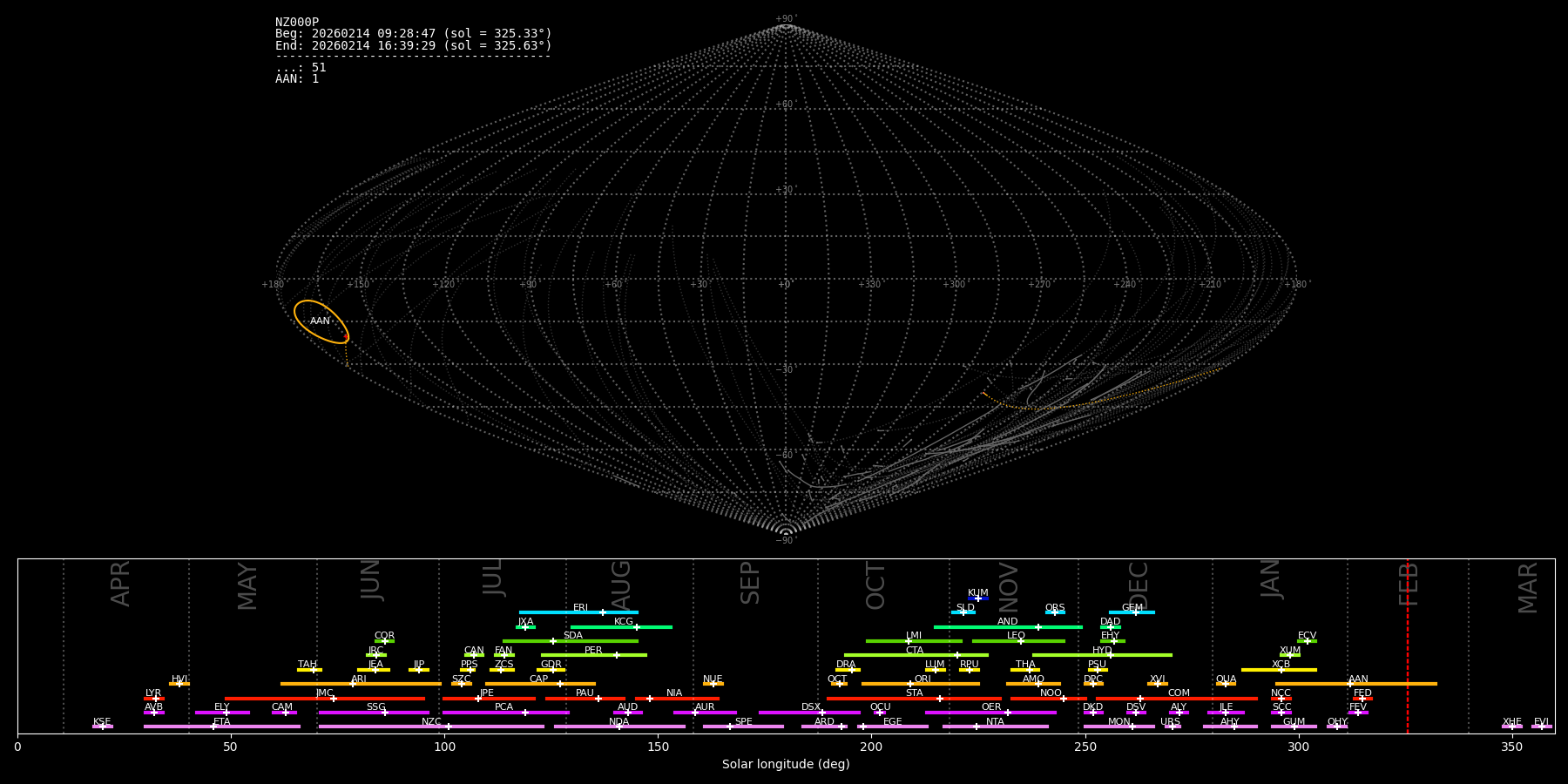Image resolution: width=1568 pixels, height=784 pixels.
Task: Click the '...: 51' sporadic count line
Action: 301,68
